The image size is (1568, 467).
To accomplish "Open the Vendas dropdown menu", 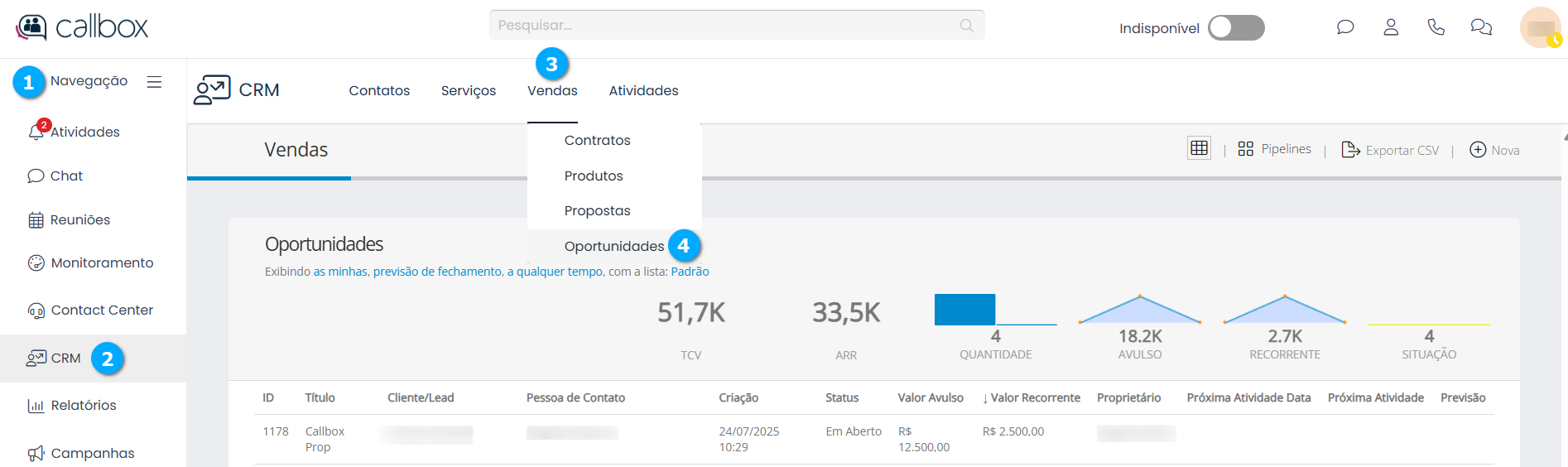I will (552, 90).
